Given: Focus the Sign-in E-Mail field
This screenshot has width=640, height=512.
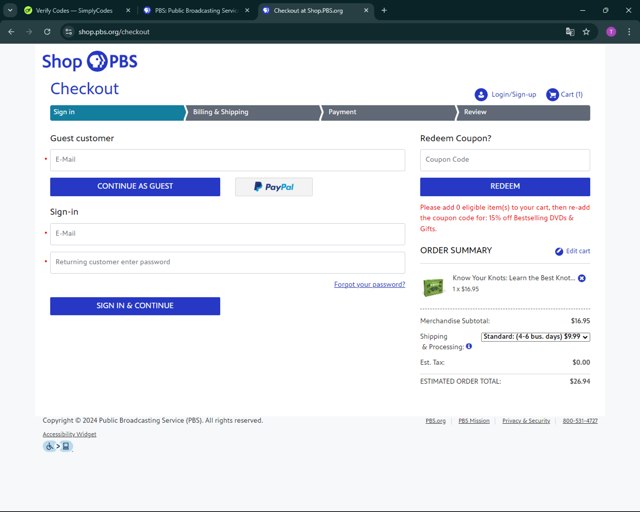Looking at the screenshot, I should coord(228,234).
